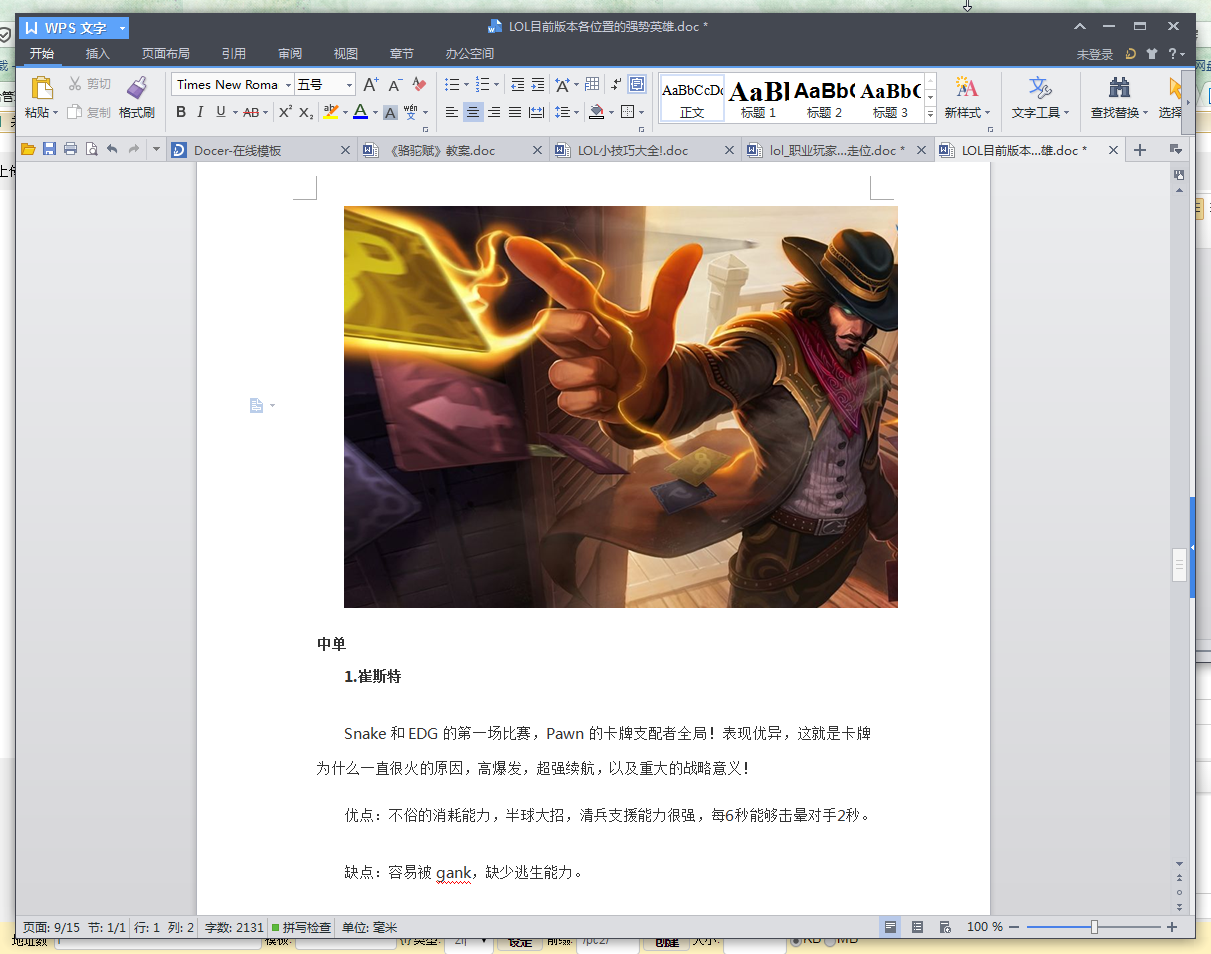Click 未登录 login link

click(x=1095, y=54)
